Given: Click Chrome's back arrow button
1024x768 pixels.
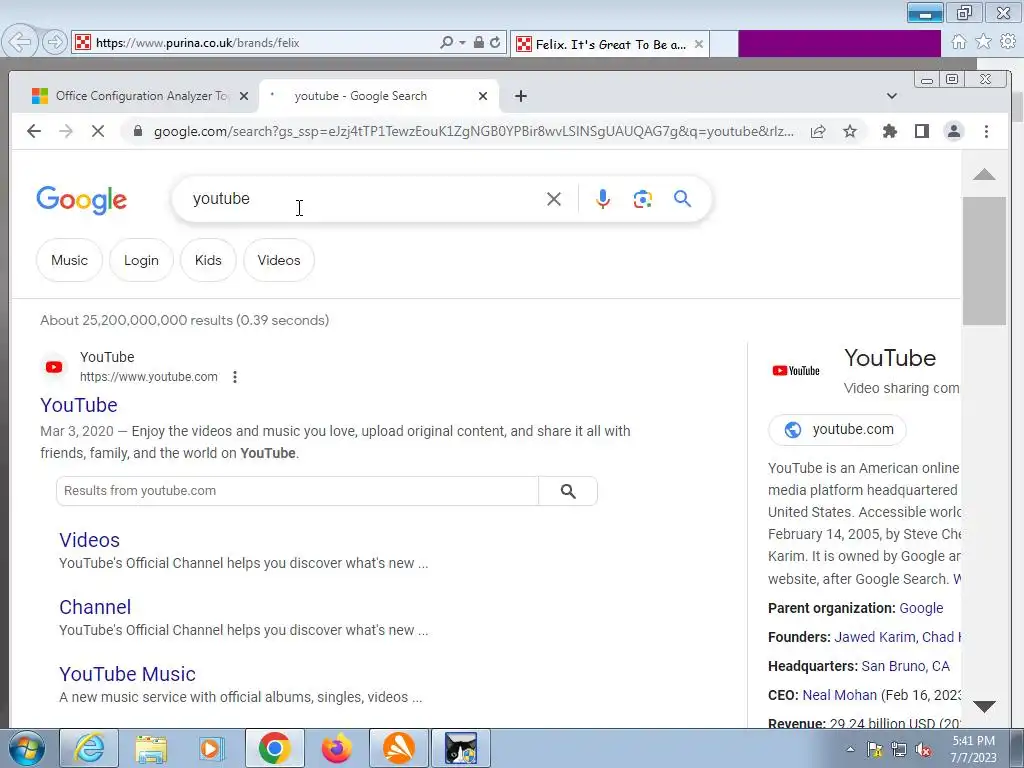Looking at the screenshot, I should 34,131.
